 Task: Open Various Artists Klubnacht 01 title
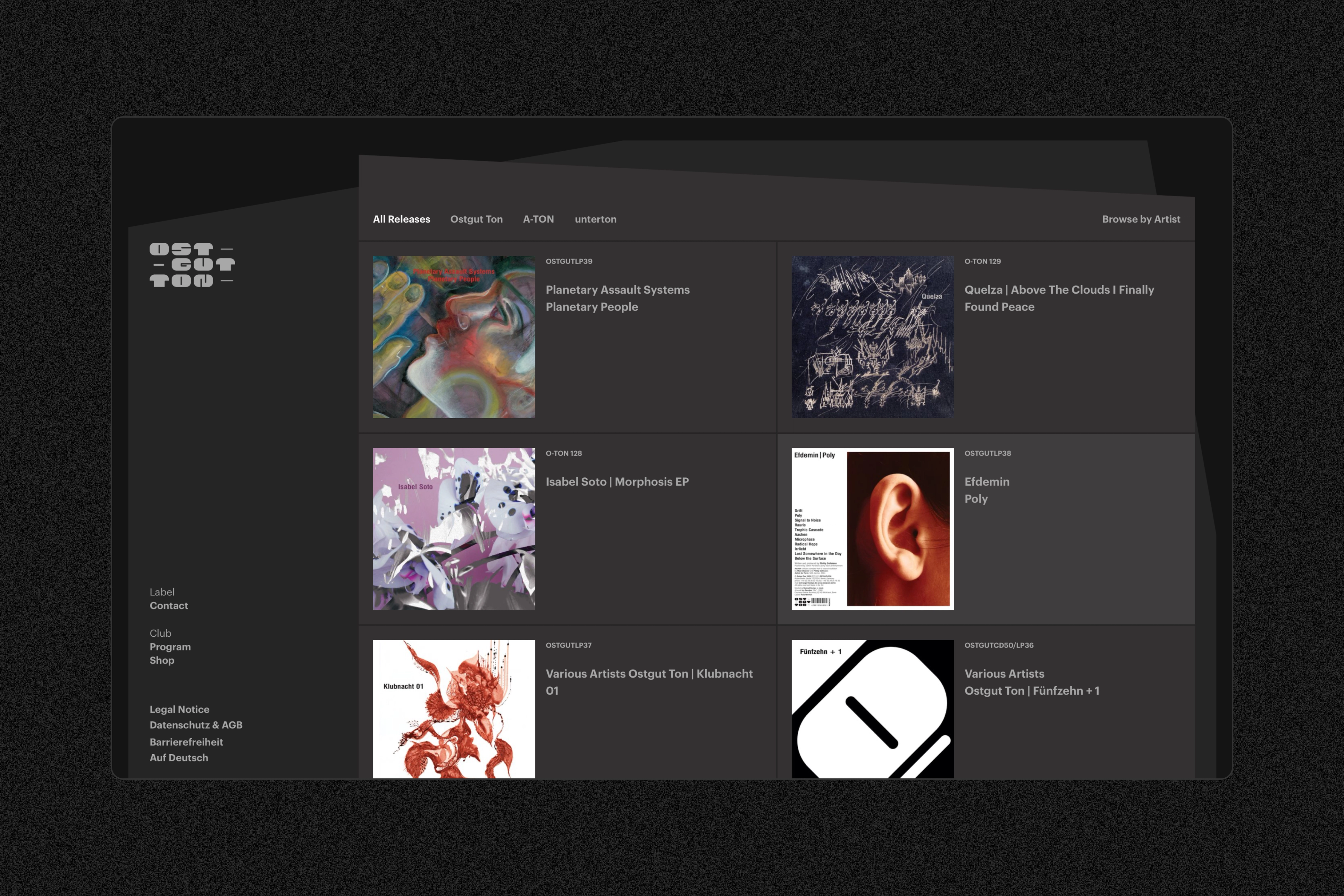click(x=649, y=682)
